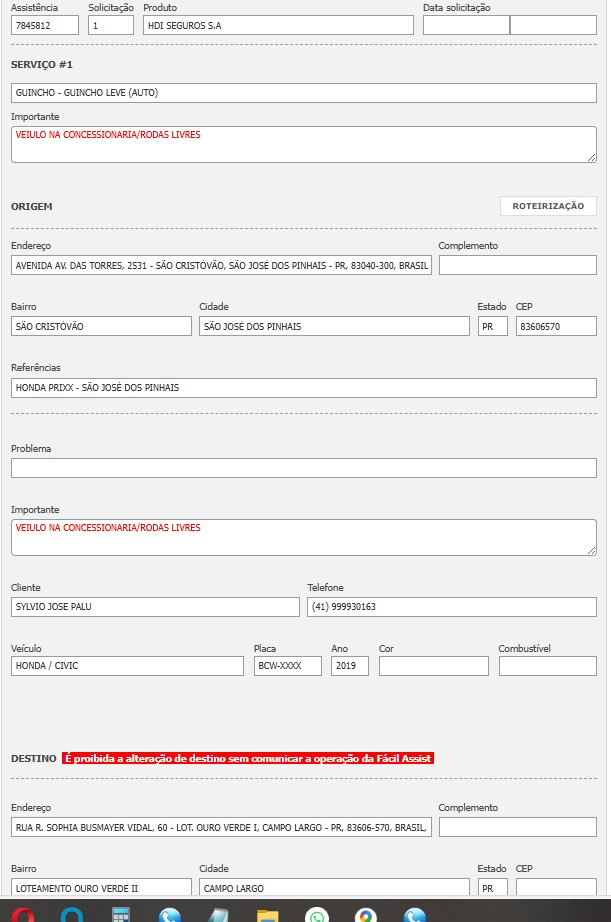Click the origin Endereço field (Avenida das Torres)
The width and height of the screenshot is (611, 922).
(221, 265)
